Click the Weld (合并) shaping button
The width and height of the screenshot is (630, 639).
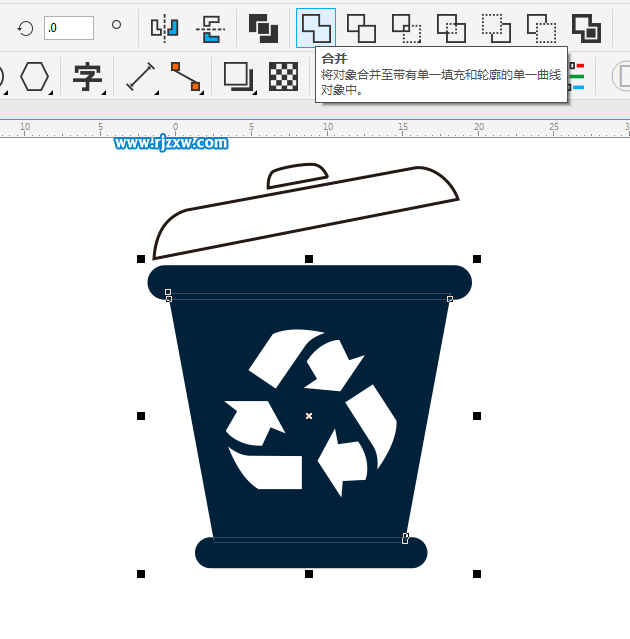coord(315,27)
